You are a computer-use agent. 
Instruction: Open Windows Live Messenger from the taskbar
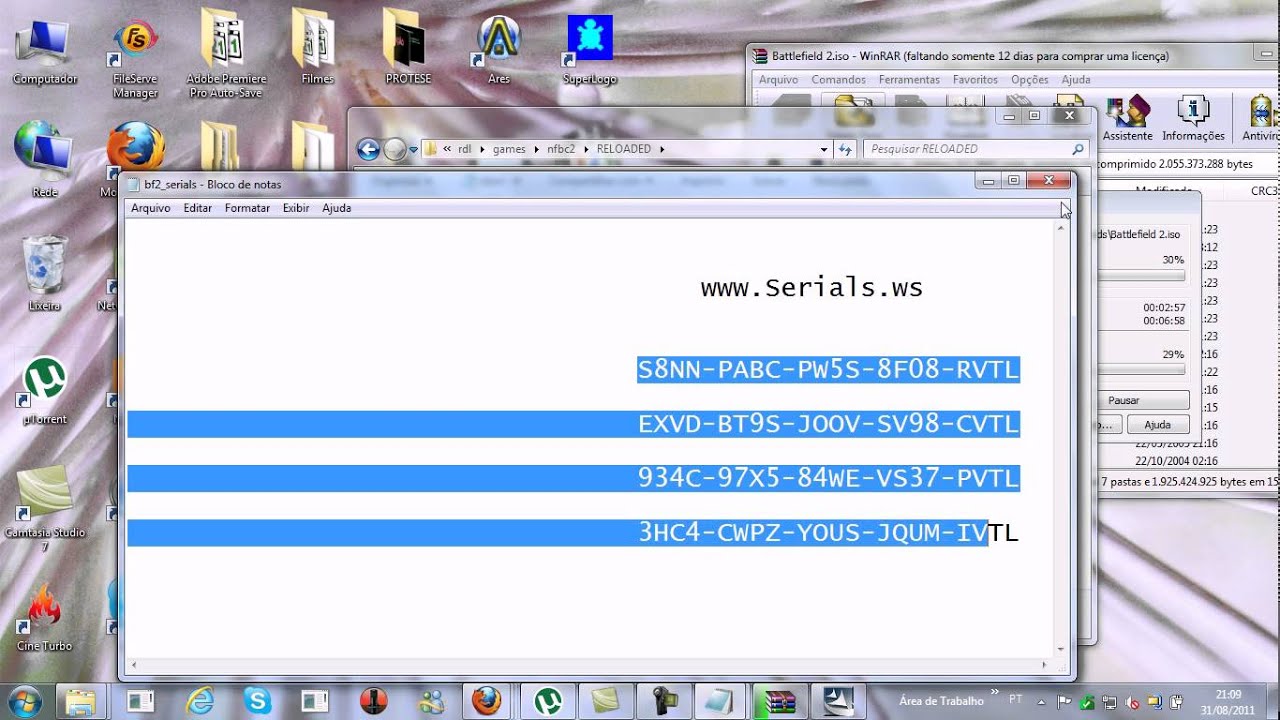431,701
